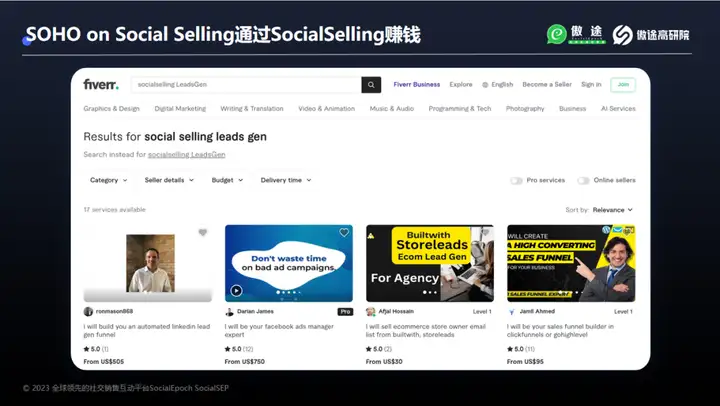Click automated linkedin lead gen funnel title
The image size is (720, 406).
coord(146,331)
